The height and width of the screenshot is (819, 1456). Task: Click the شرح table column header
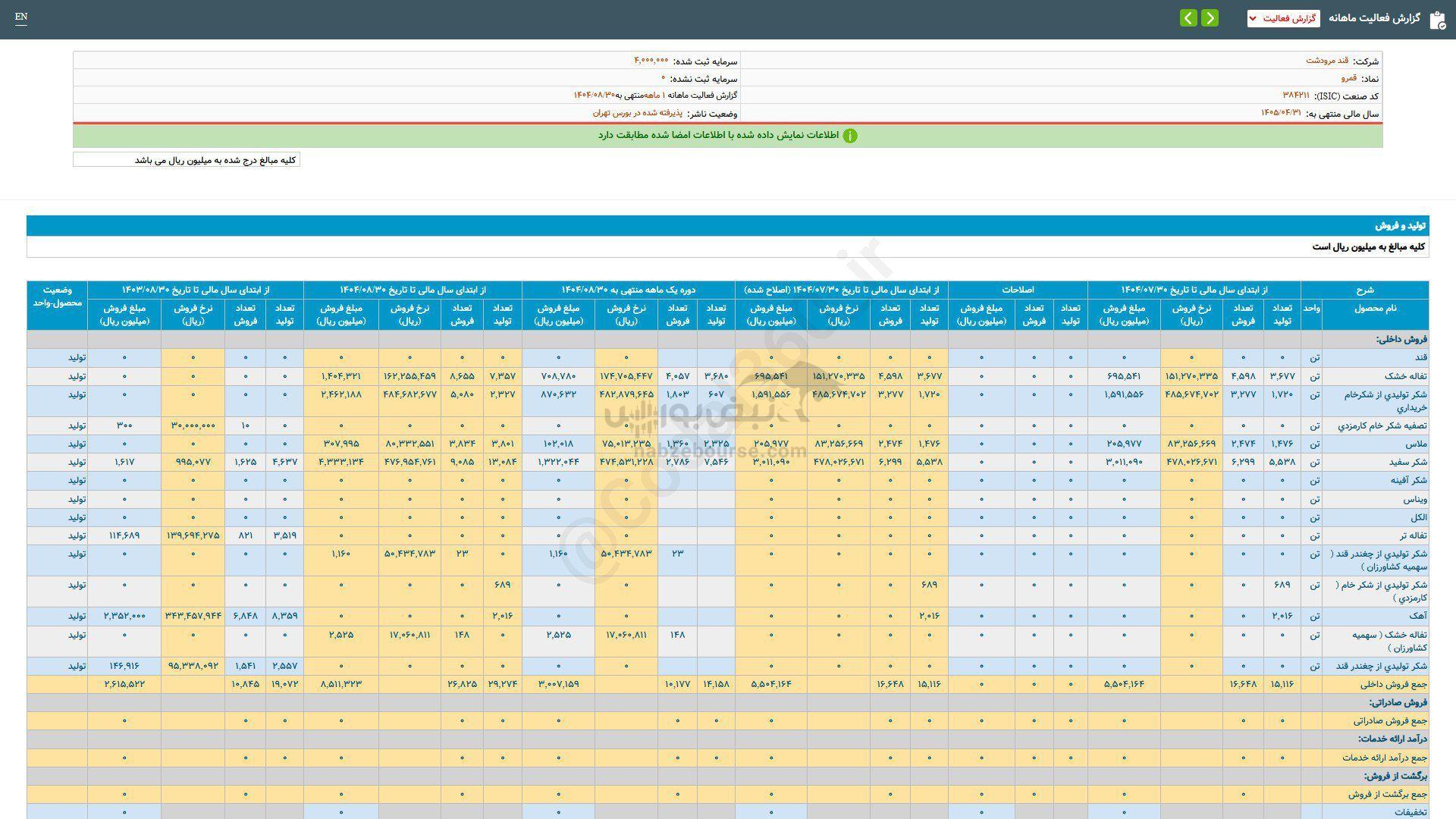click(x=1364, y=290)
